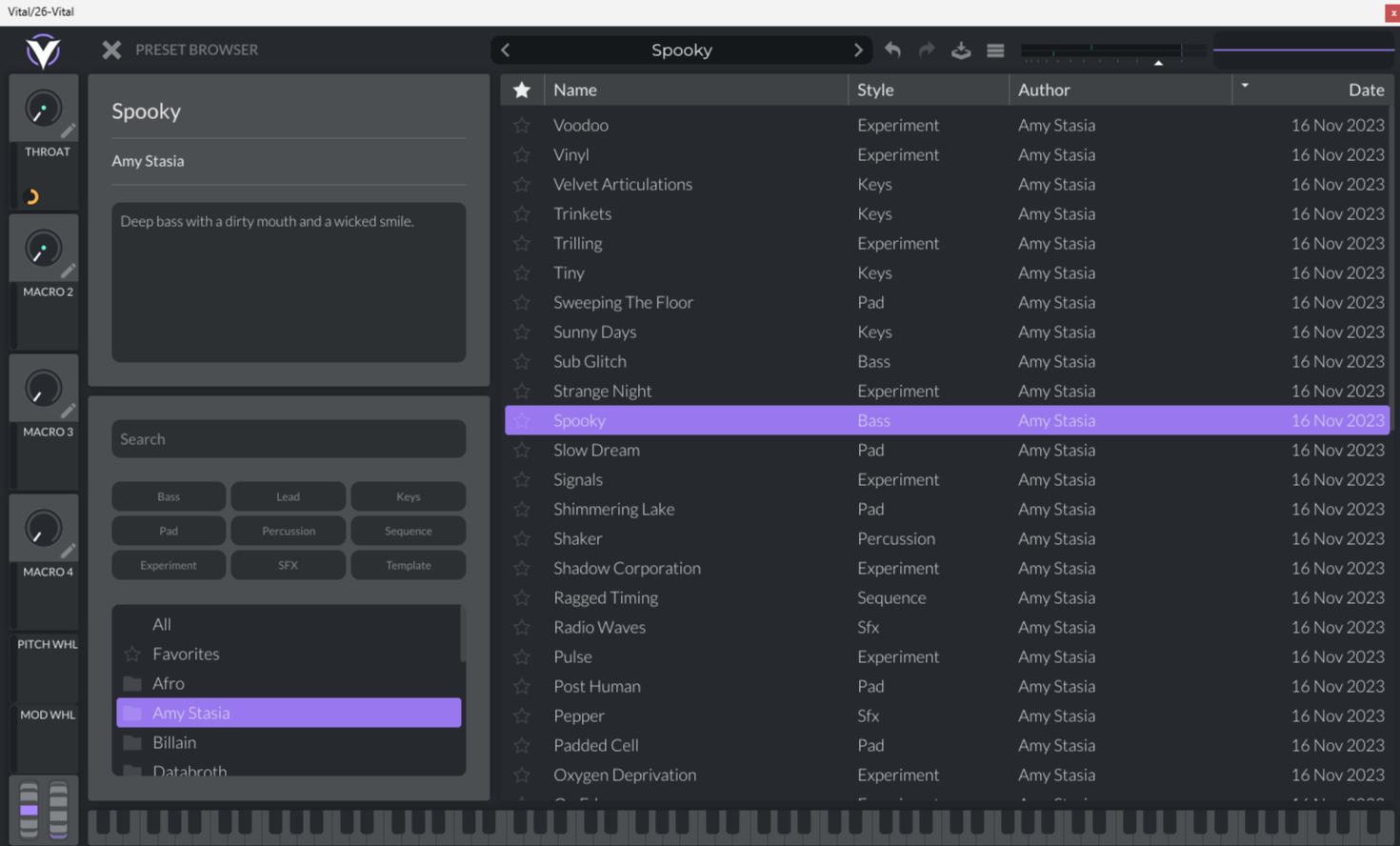Click in the preset Search field
1400x846 pixels.
[x=289, y=439]
